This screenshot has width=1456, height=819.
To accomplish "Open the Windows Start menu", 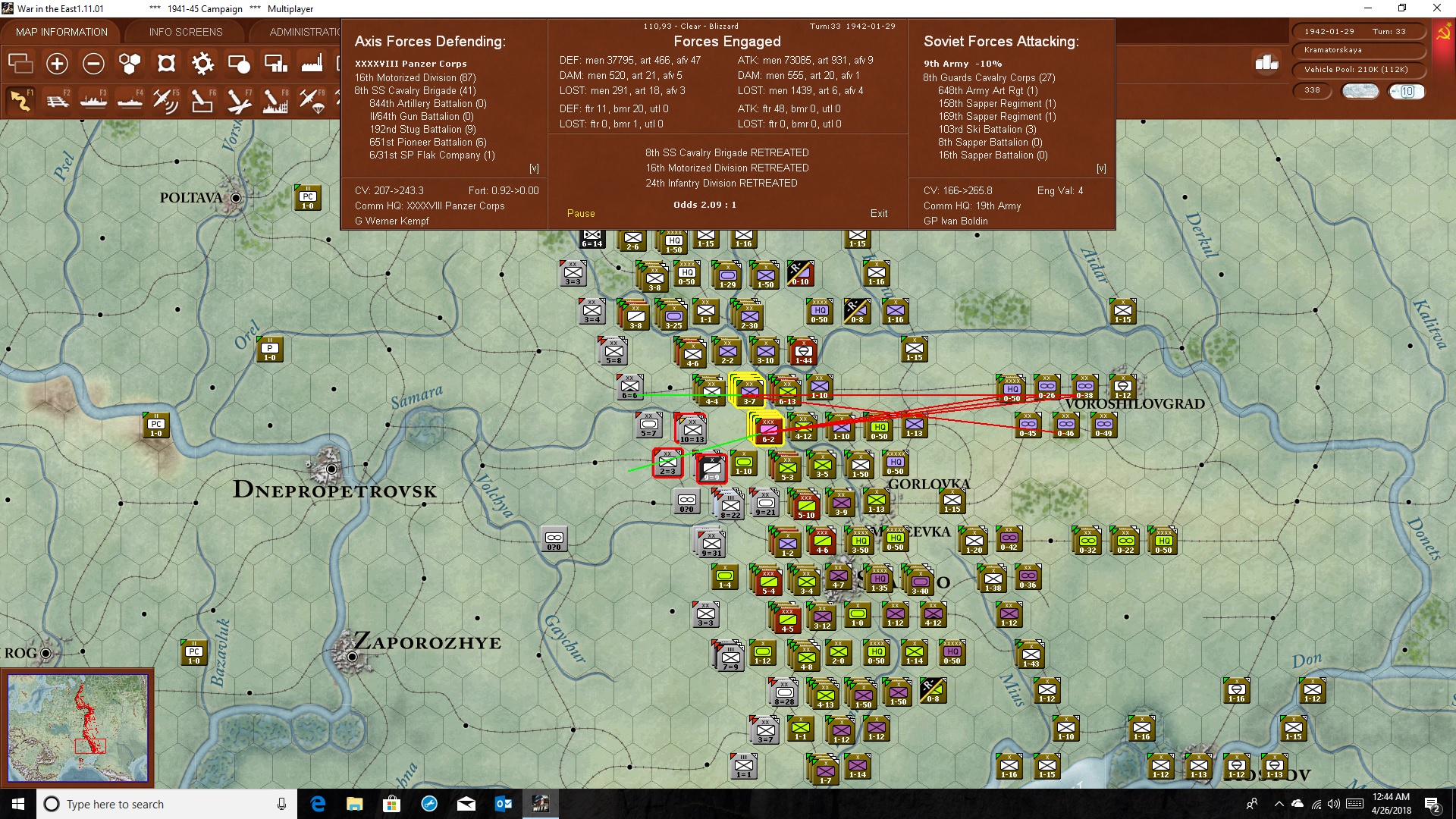I will (18, 804).
